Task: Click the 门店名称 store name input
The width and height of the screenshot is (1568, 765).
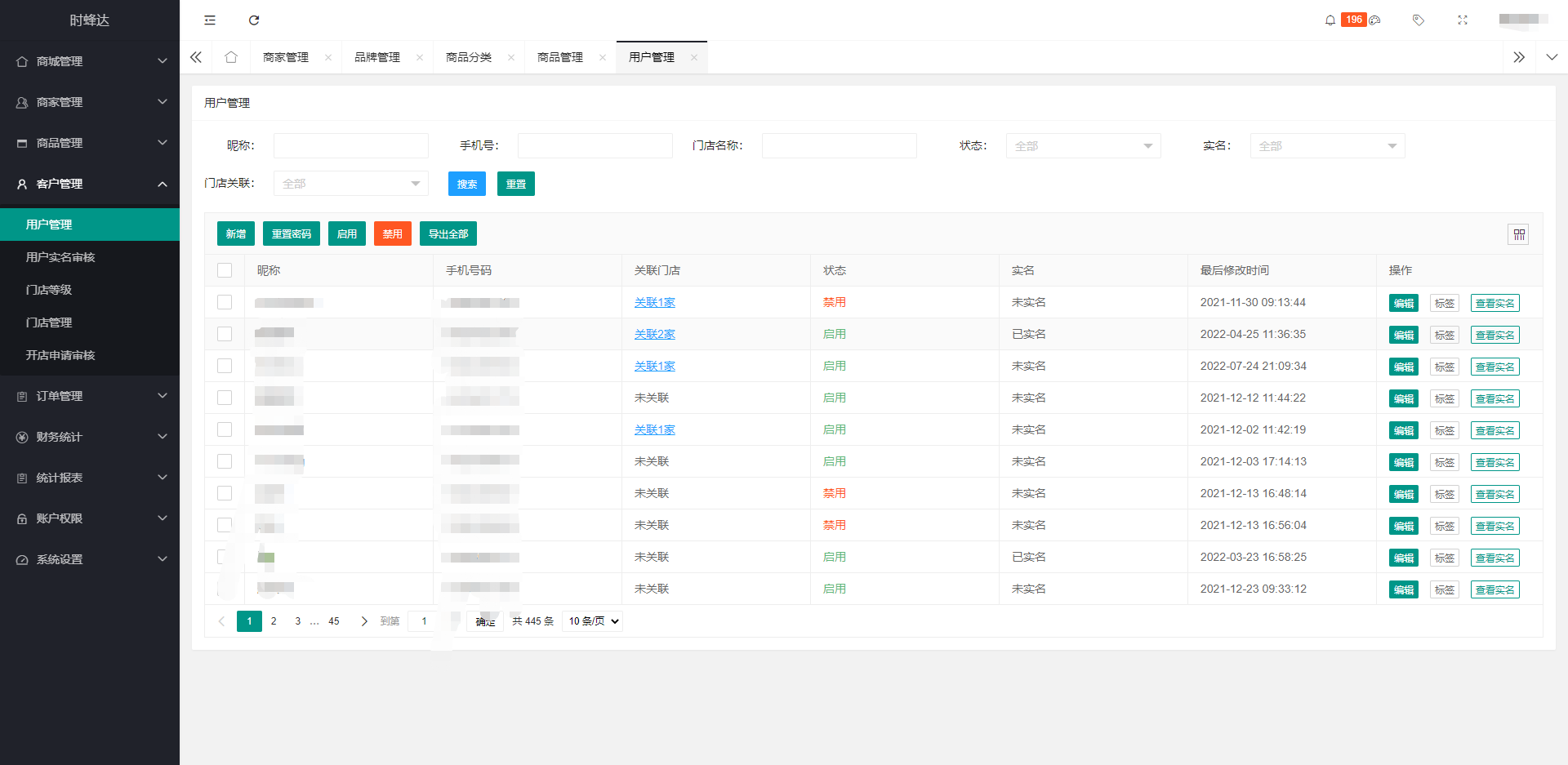Action: coord(840,145)
